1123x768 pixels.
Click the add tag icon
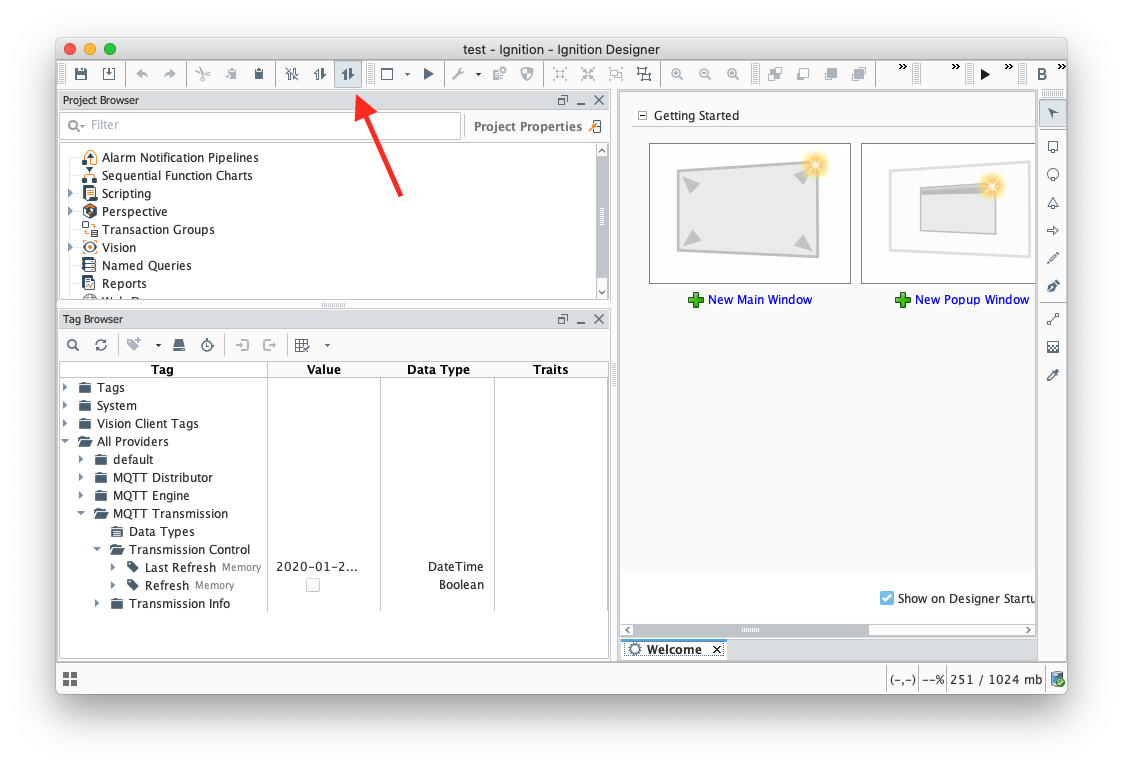pos(134,345)
